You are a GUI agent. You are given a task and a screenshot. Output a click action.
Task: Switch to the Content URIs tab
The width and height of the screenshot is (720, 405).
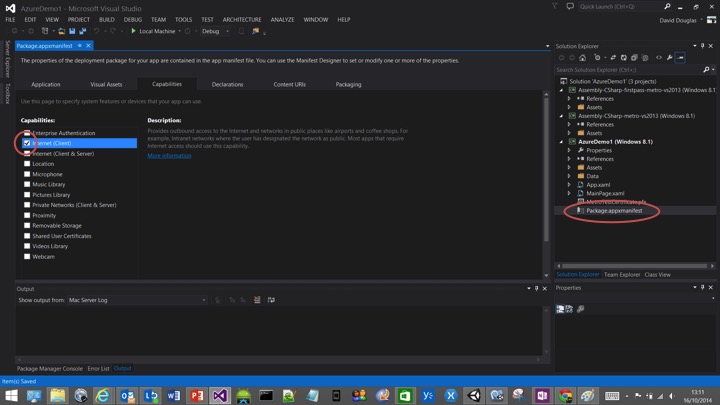[x=289, y=84]
